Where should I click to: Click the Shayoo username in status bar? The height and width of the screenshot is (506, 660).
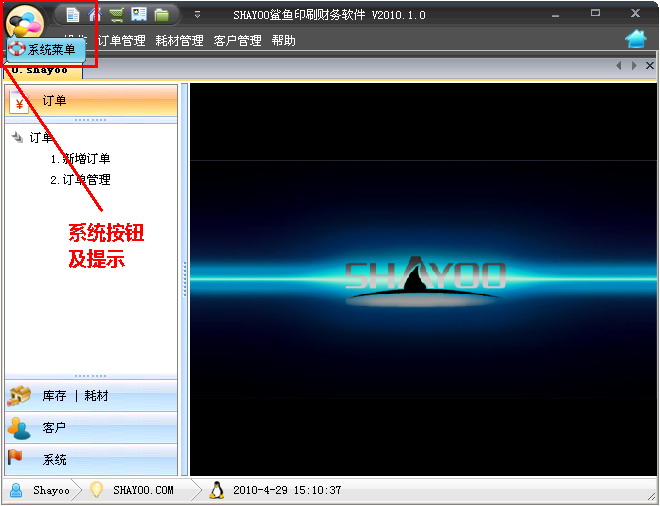pos(51,490)
